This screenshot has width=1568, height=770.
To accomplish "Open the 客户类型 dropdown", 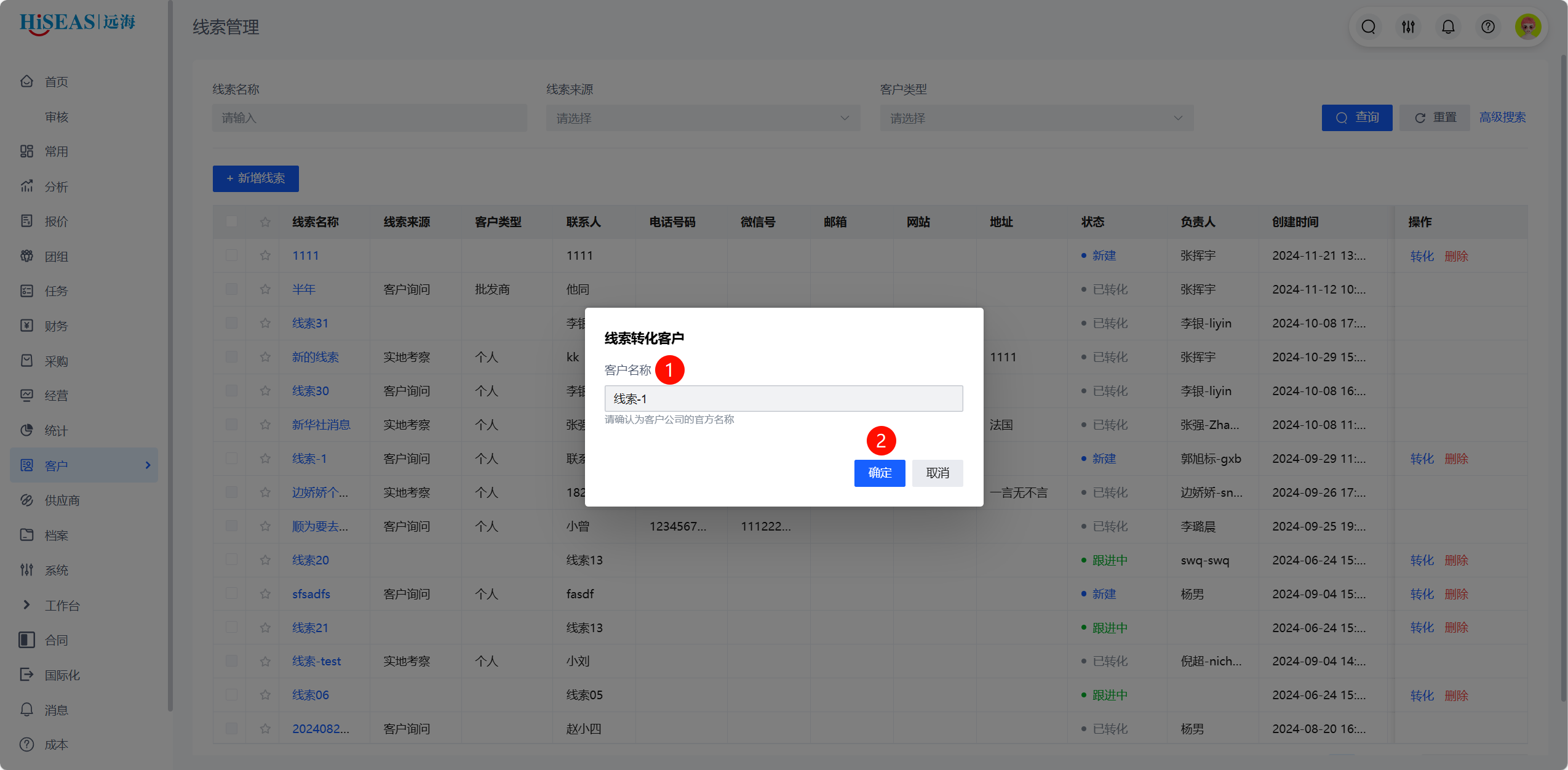I will click(1037, 118).
